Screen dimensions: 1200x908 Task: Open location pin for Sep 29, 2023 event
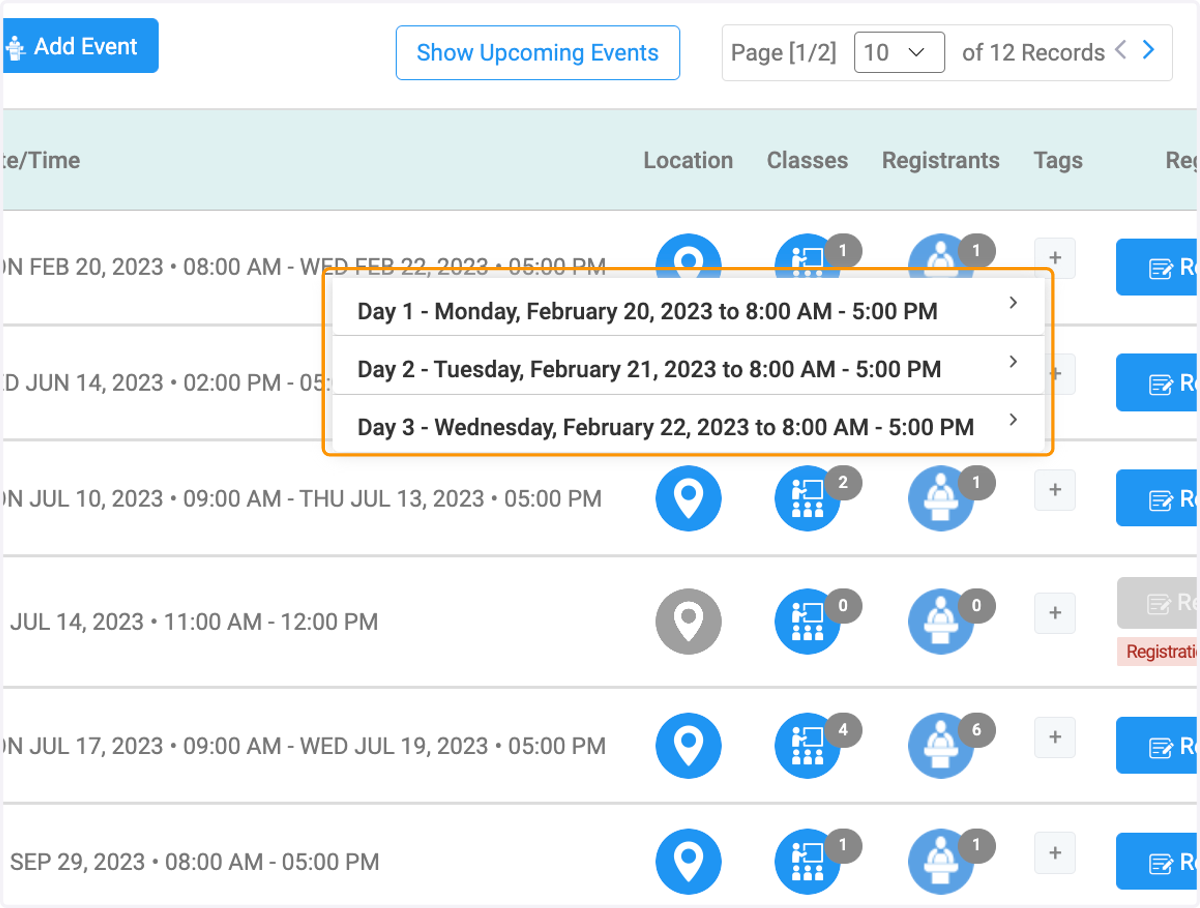click(688, 862)
